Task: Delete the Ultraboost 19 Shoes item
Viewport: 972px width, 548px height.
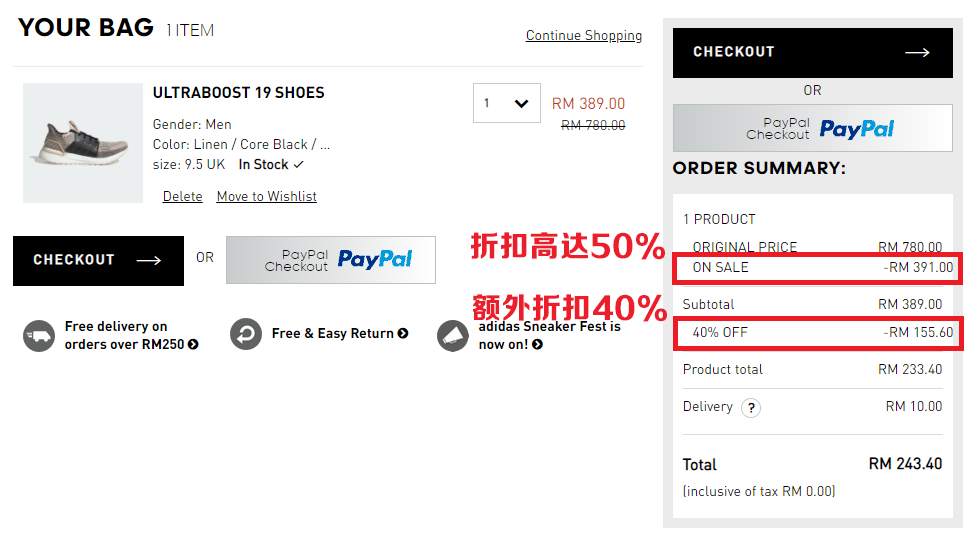Action: point(183,197)
